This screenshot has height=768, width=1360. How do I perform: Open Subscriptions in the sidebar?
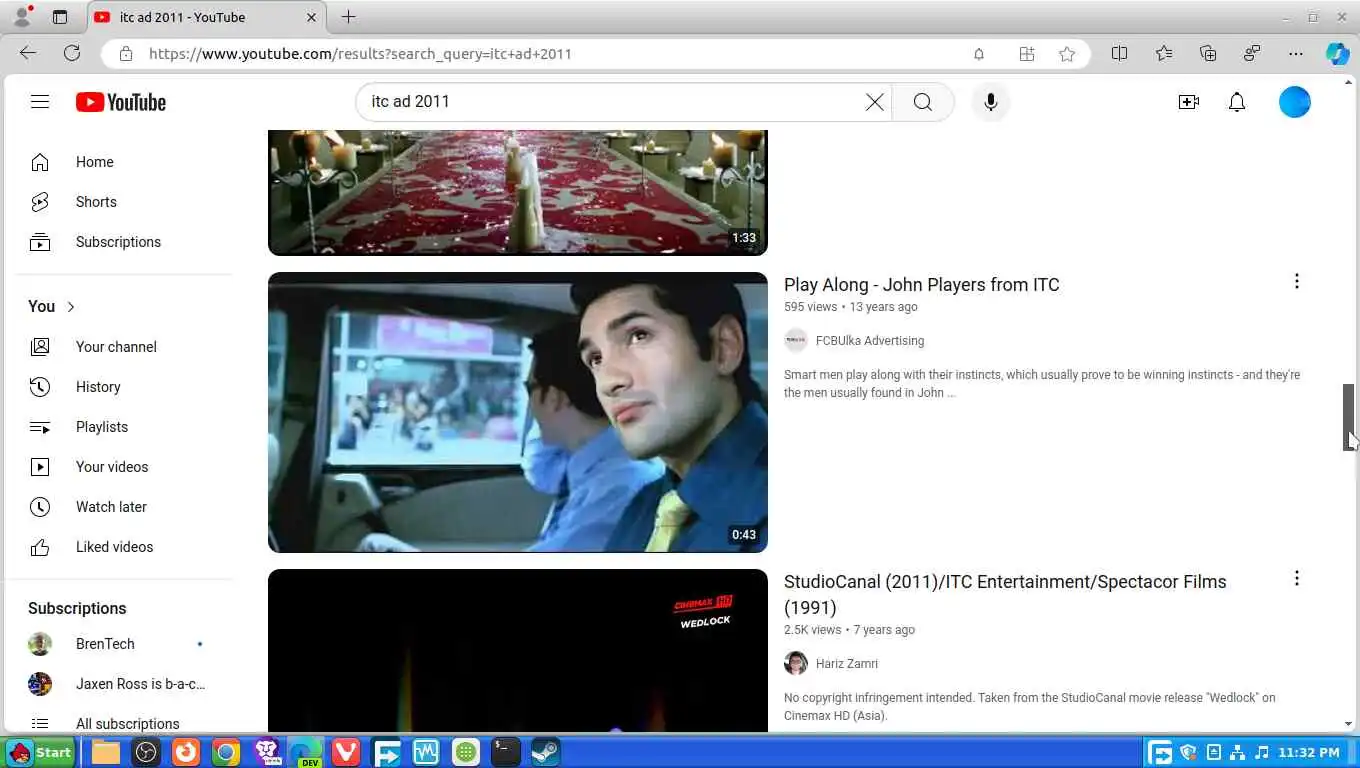pos(124,242)
